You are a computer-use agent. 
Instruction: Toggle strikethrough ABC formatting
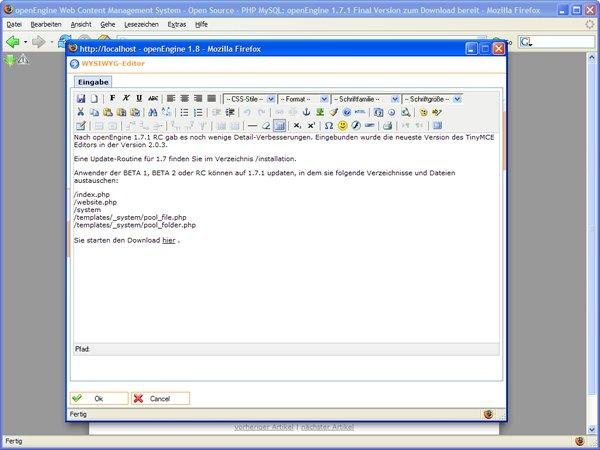tap(153, 98)
